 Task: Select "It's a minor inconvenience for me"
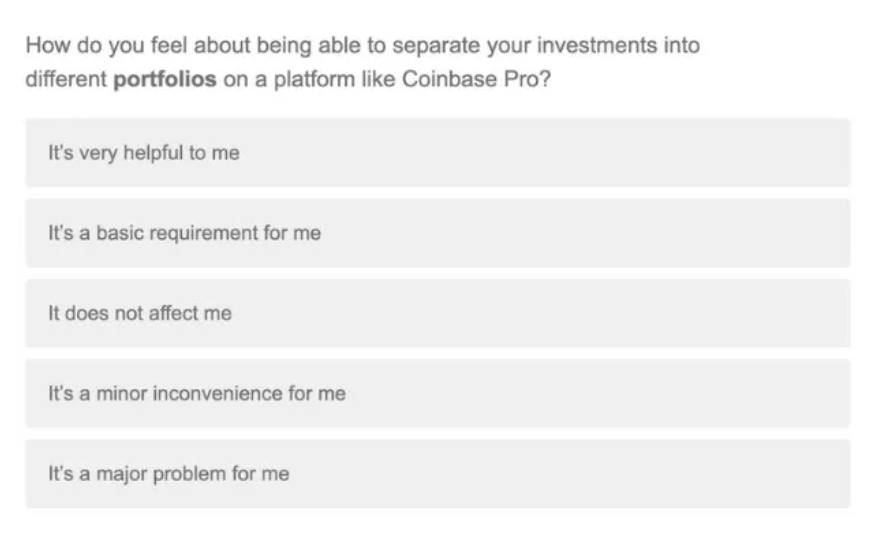(x=437, y=393)
